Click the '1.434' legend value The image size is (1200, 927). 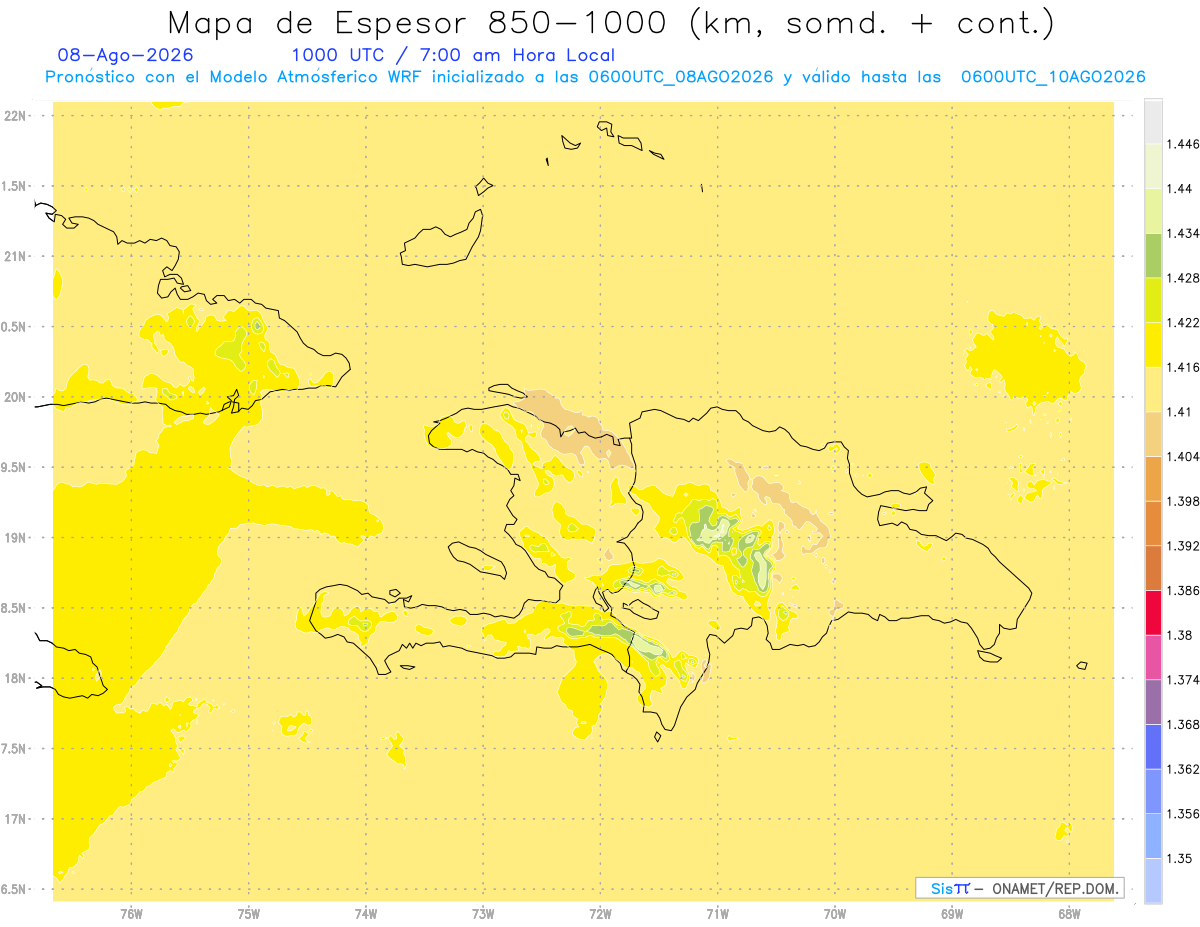click(1182, 233)
